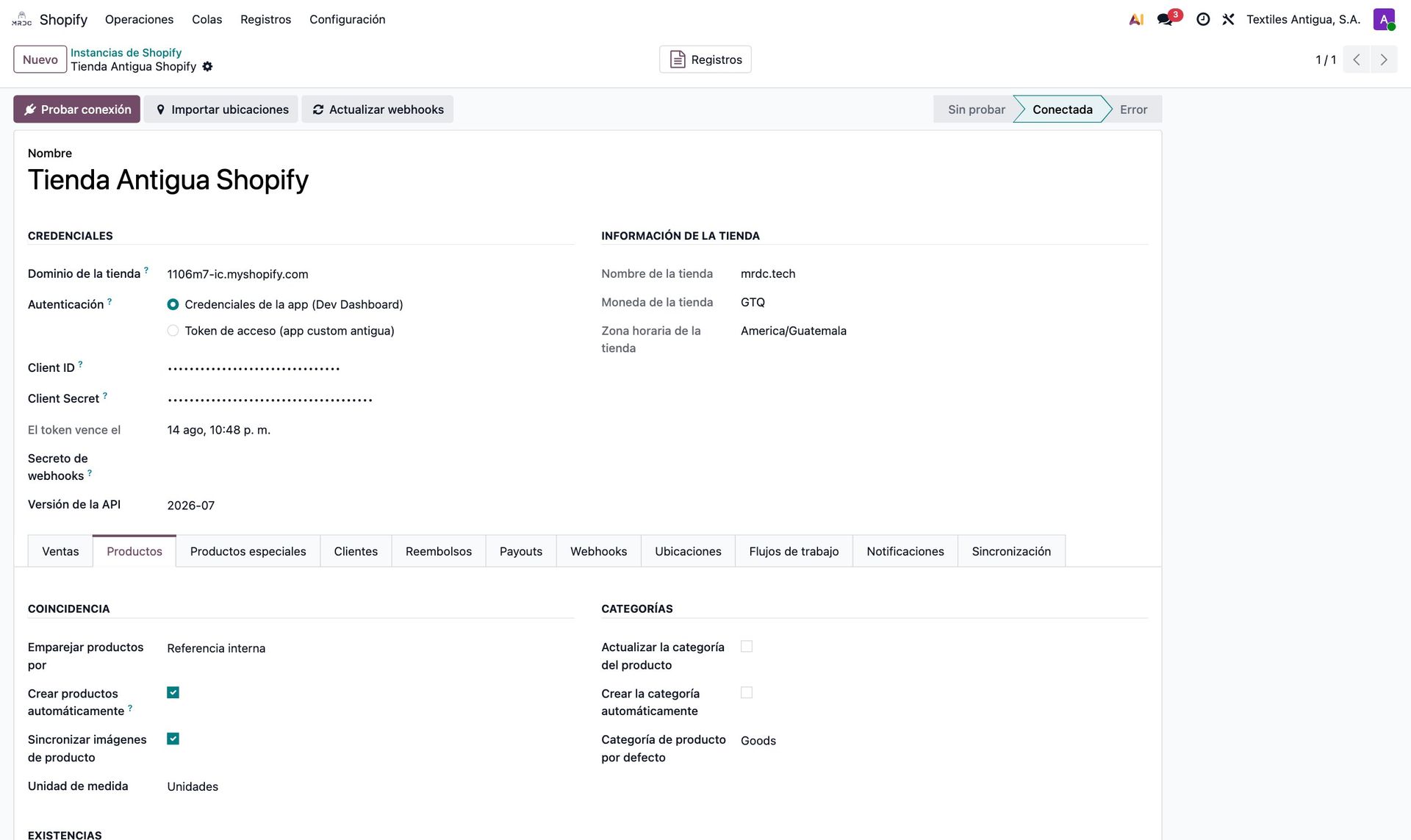Set status to Conectada
The width and height of the screenshot is (1411, 840).
click(x=1062, y=110)
